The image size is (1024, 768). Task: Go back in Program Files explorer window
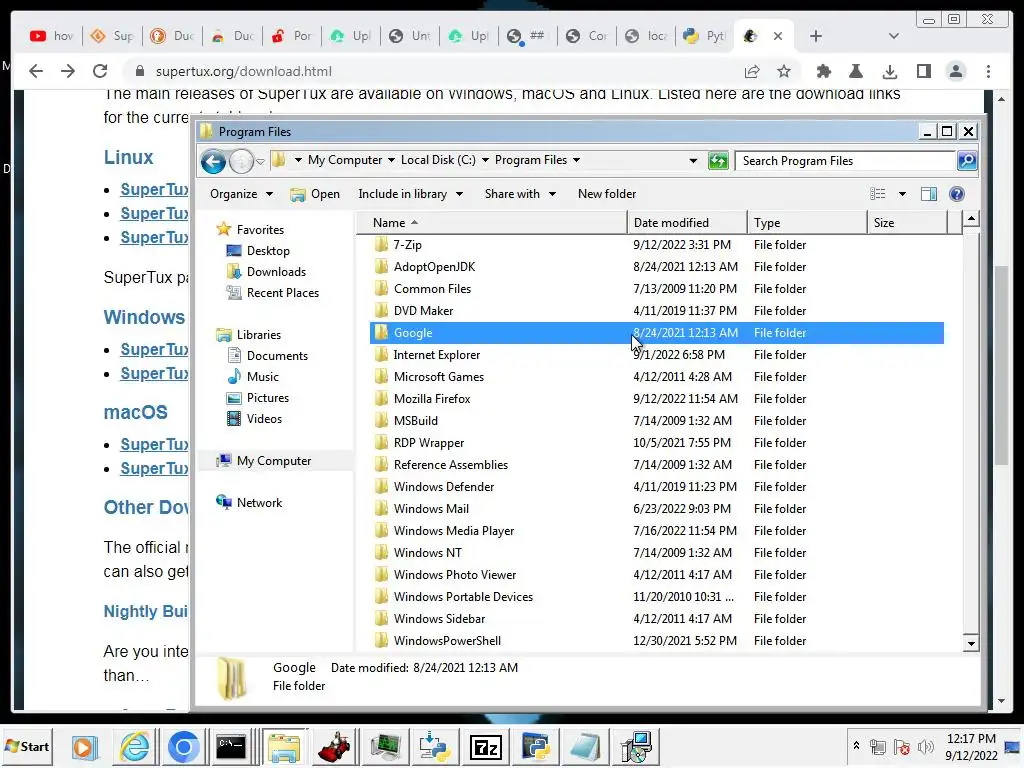click(x=213, y=161)
